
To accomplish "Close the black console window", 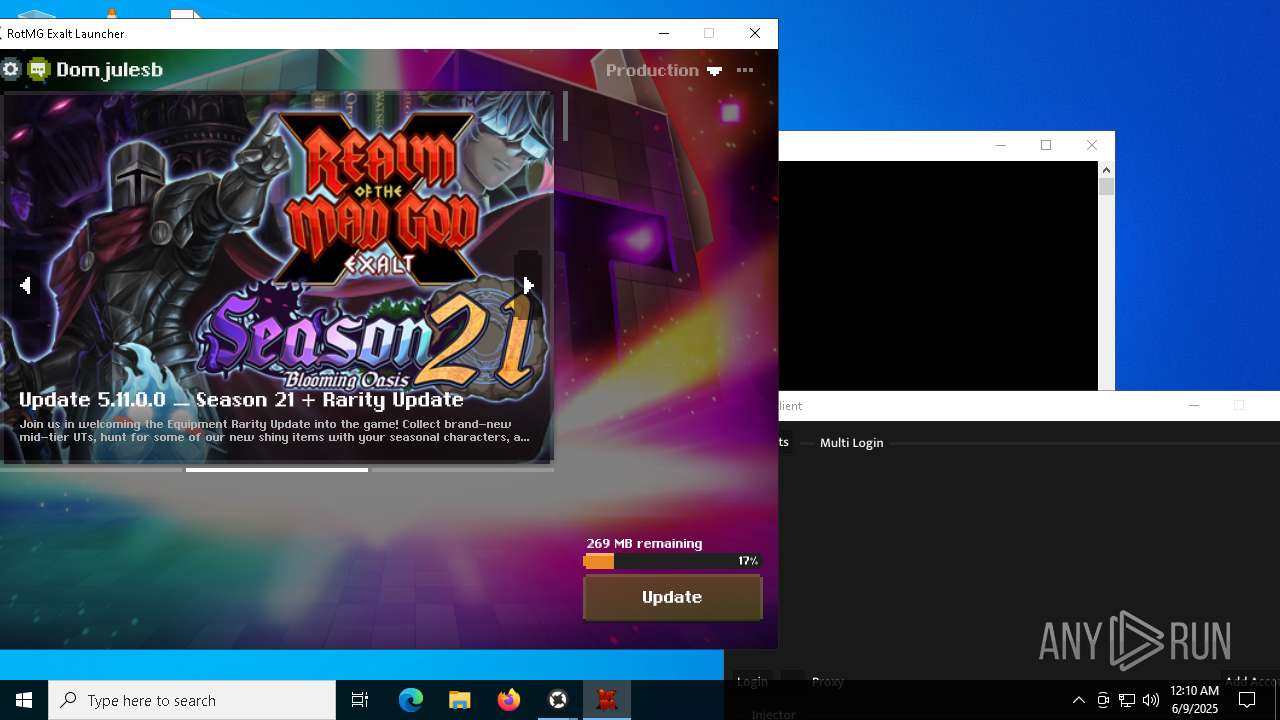I will 1092,145.
